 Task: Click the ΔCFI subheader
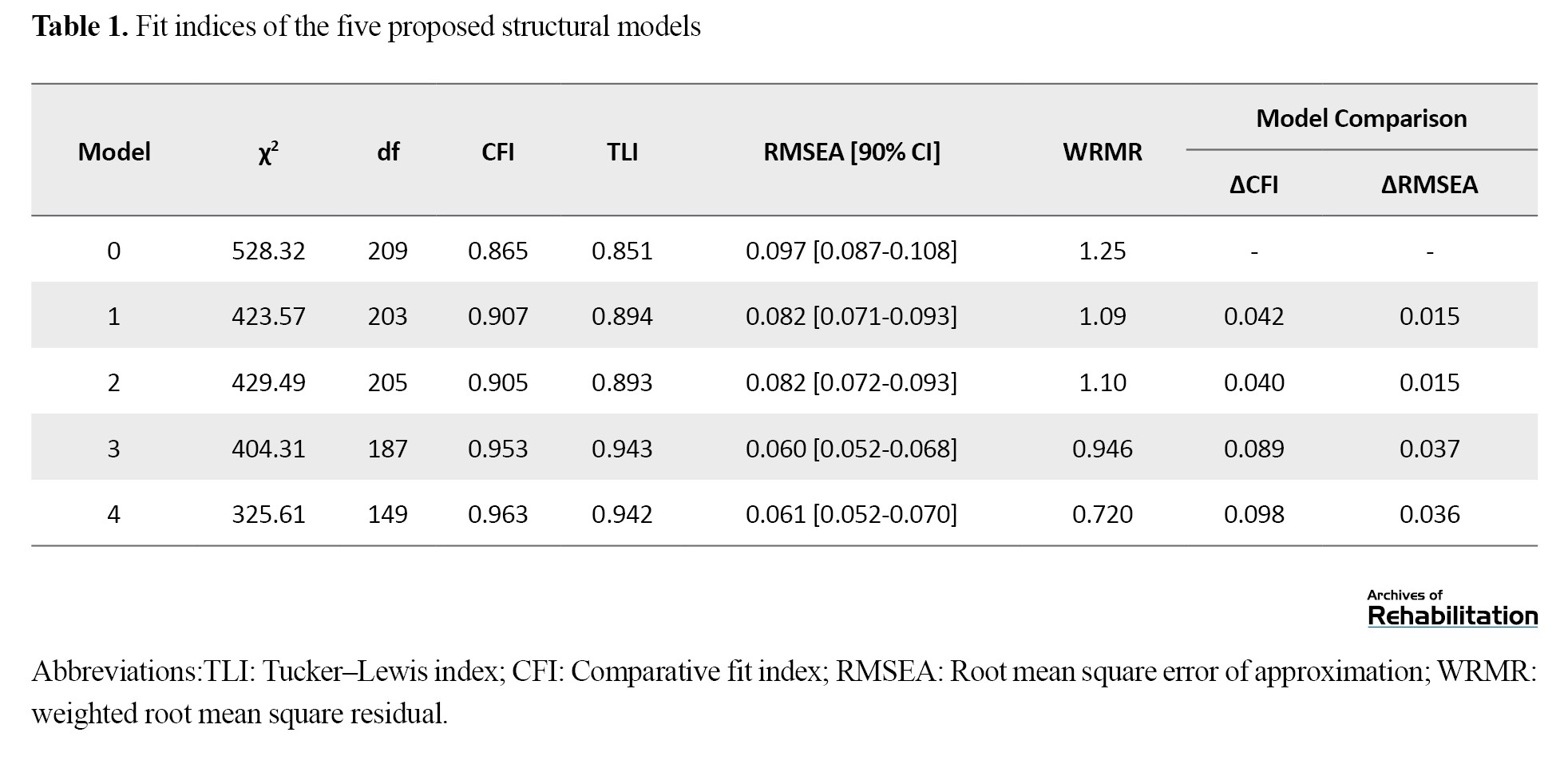pos(1253,184)
